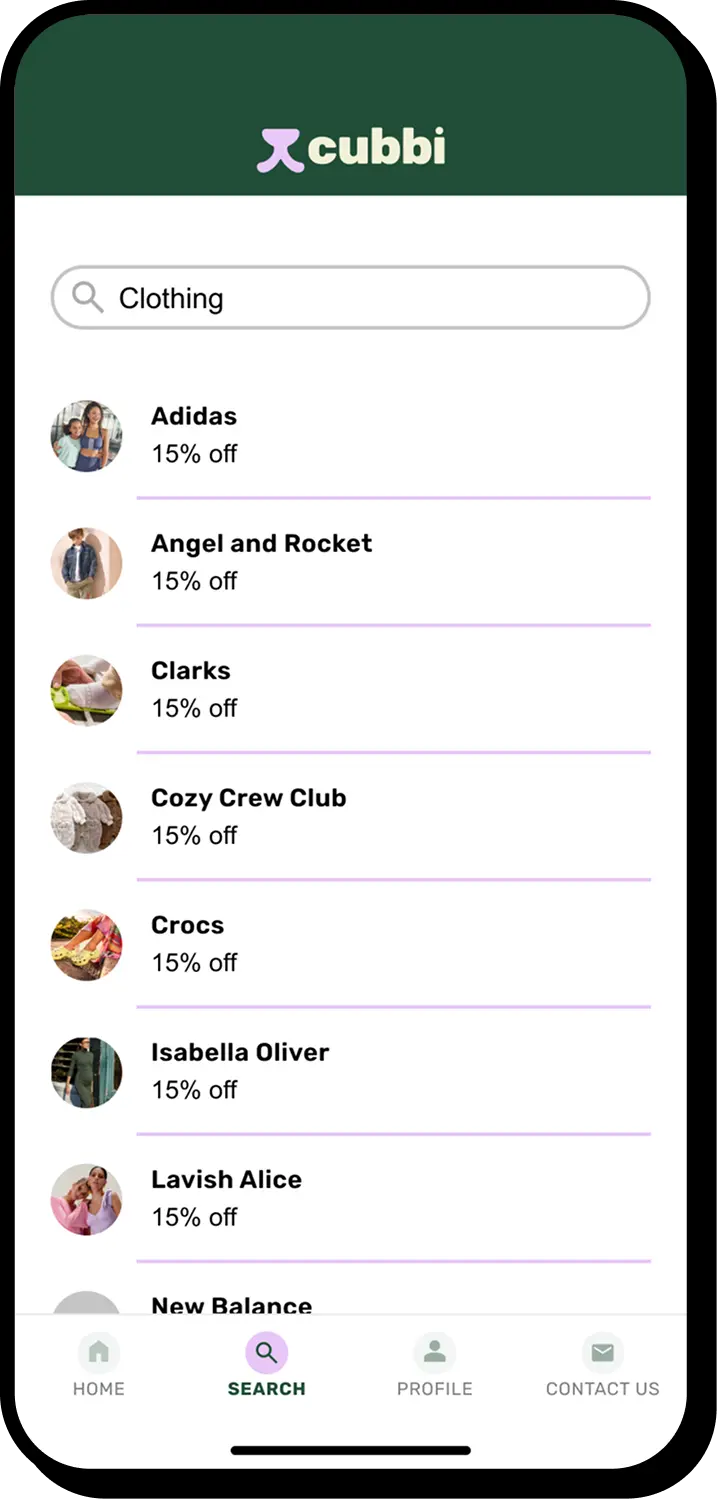The height and width of the screenshot is (1499, 717).
Task: Tap the cubbi logo in header
Action: tap(351, 149)
